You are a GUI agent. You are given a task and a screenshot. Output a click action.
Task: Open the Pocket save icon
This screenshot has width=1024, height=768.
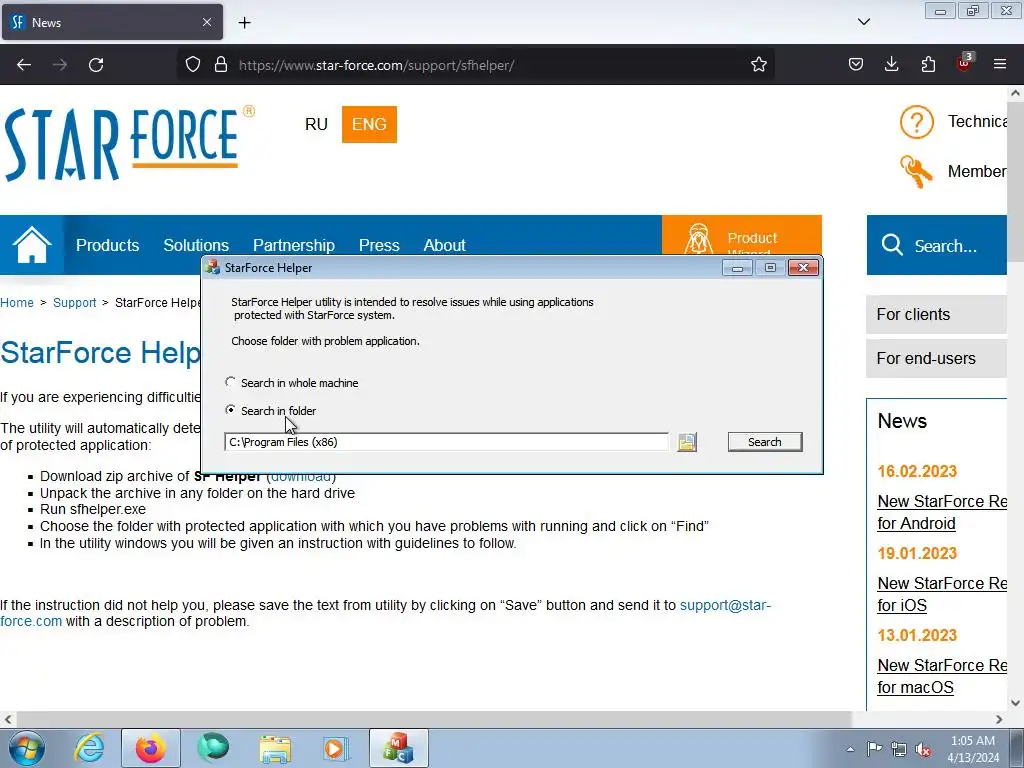(856, 65)
